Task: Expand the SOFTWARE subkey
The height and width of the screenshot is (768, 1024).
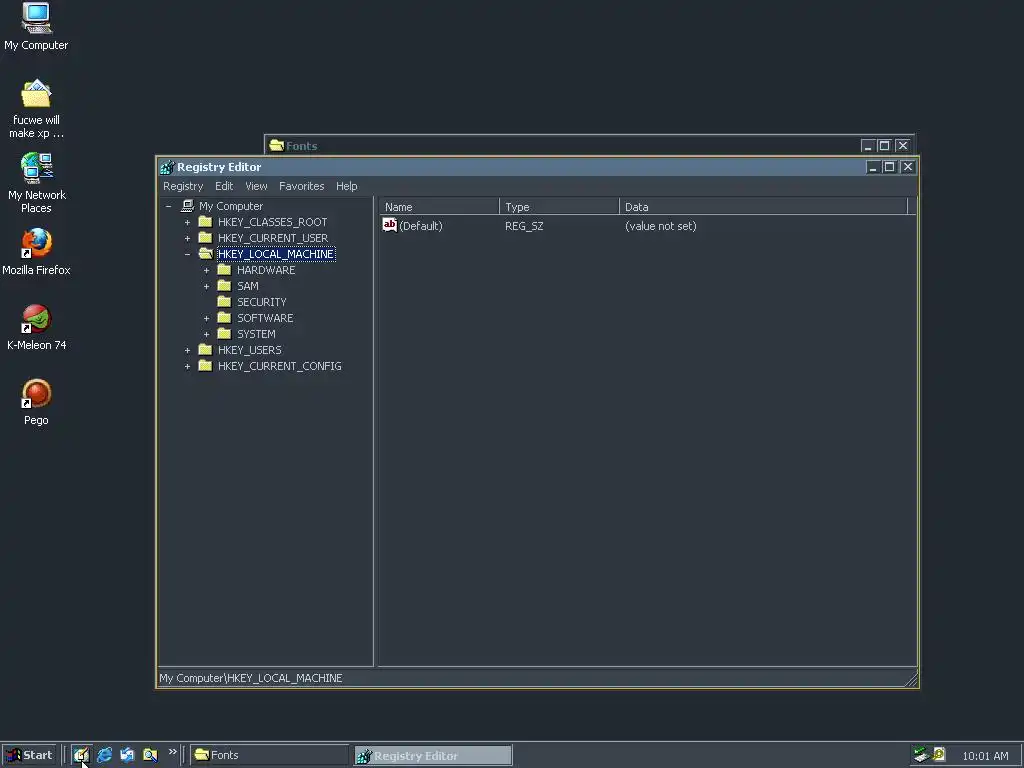Action: [x=206, y=318]
